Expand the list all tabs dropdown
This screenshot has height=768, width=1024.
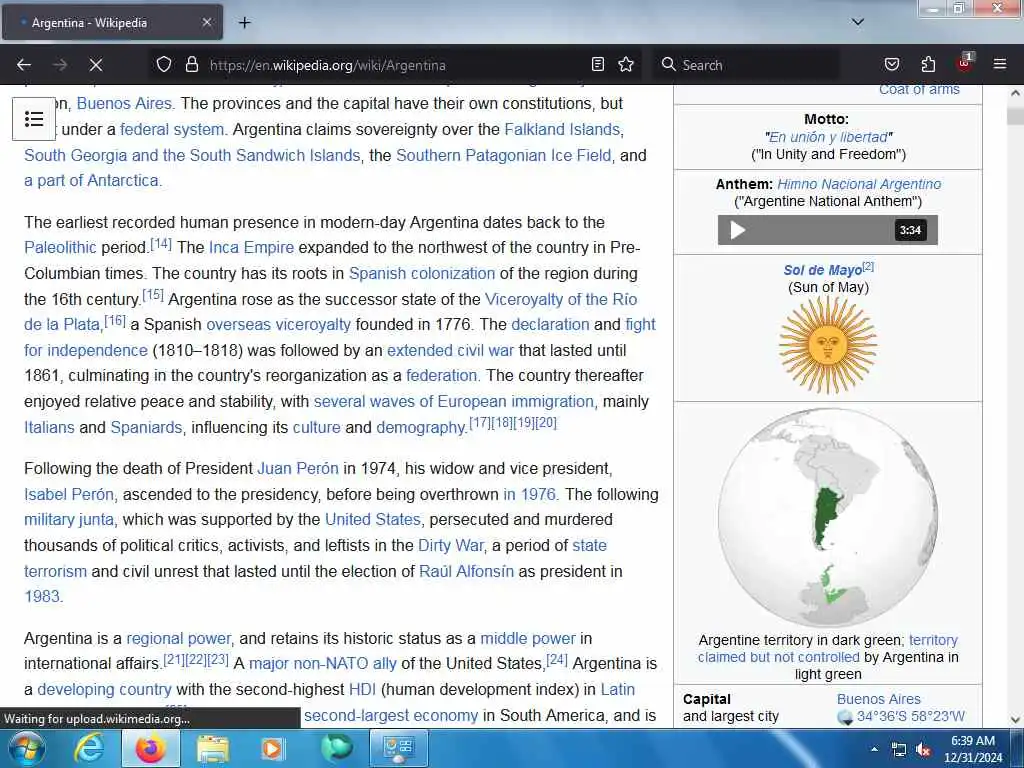point(858,22)
